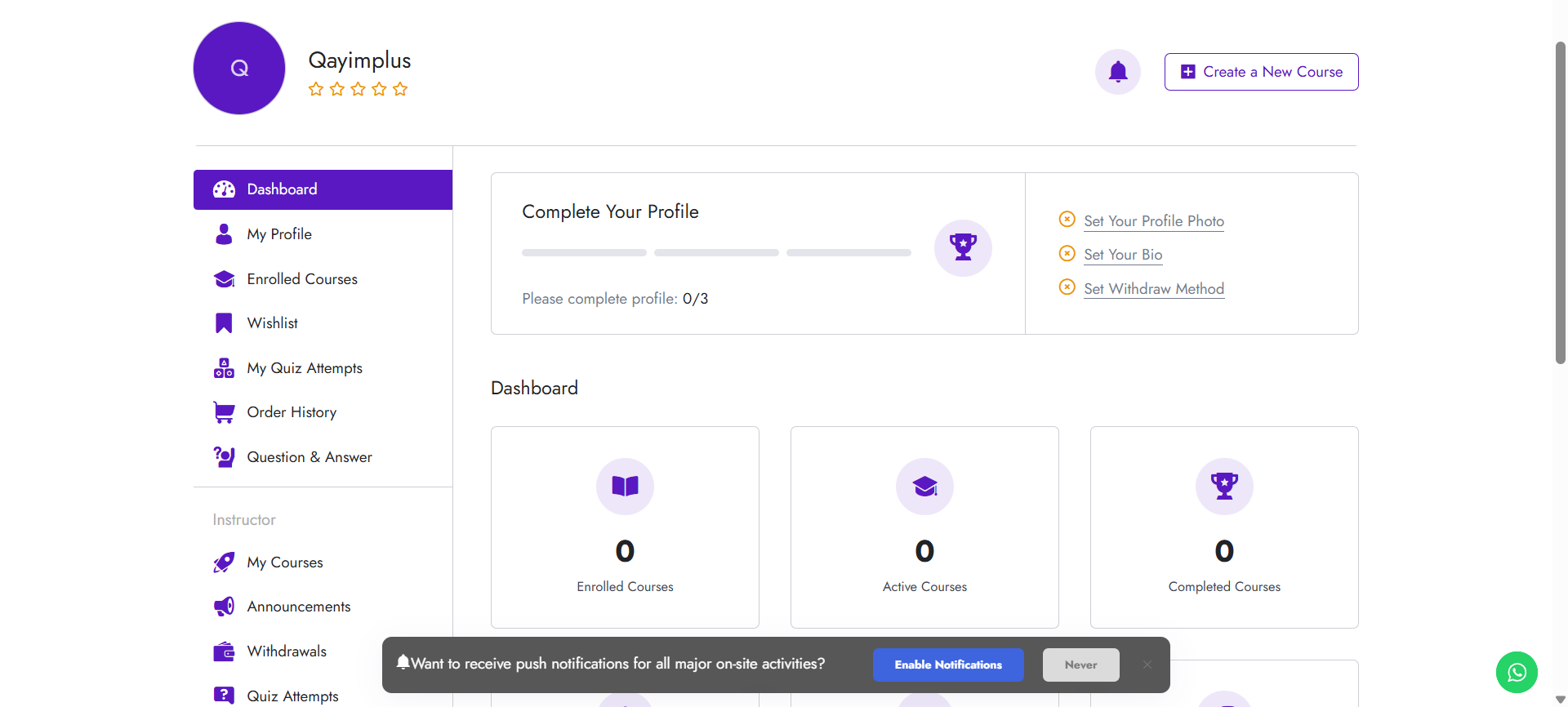The image size is (1568, 707).
Task: Follow Set Your Profile Photo link
Action: [x=1153, y=221]
